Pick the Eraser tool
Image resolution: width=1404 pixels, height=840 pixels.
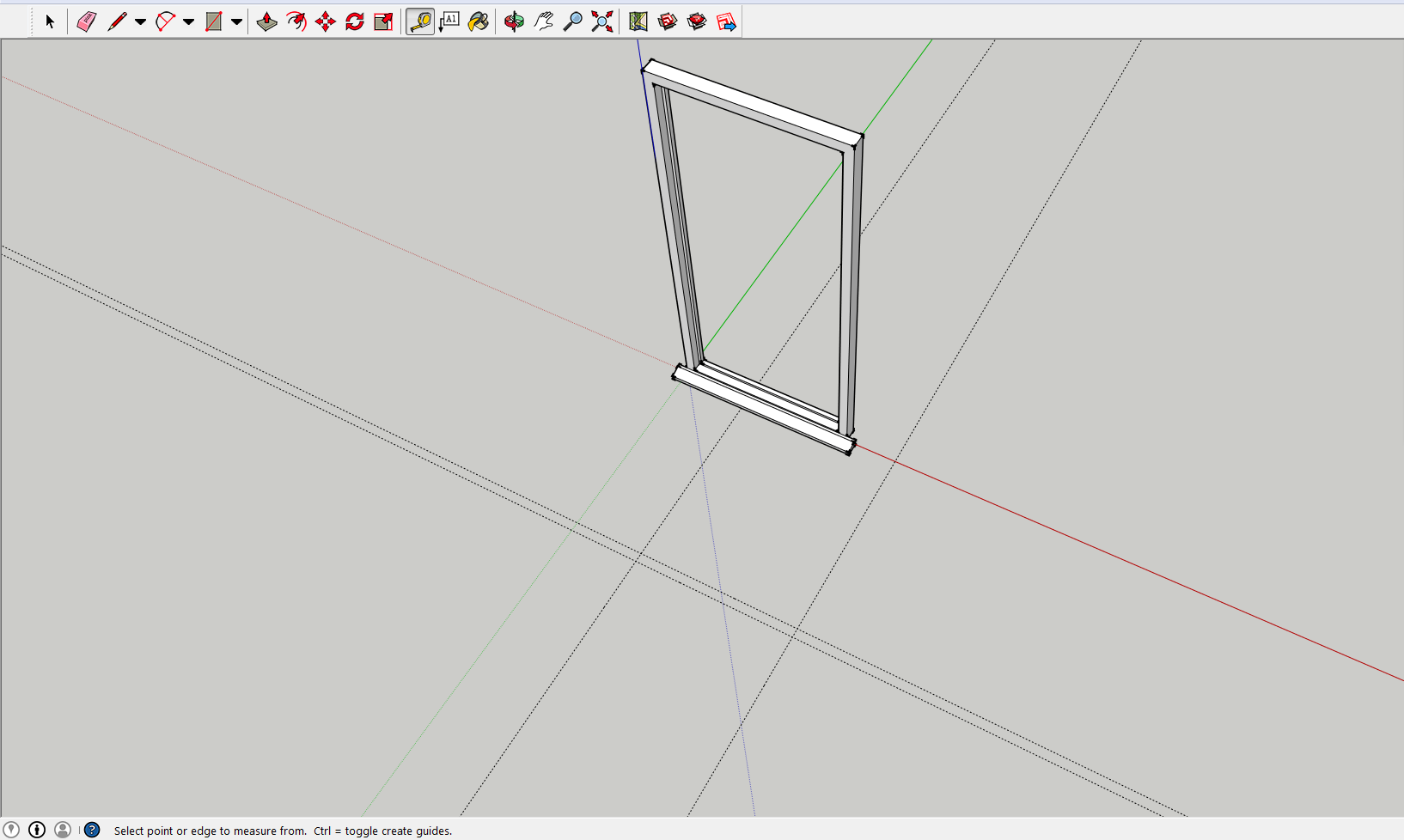86,22
